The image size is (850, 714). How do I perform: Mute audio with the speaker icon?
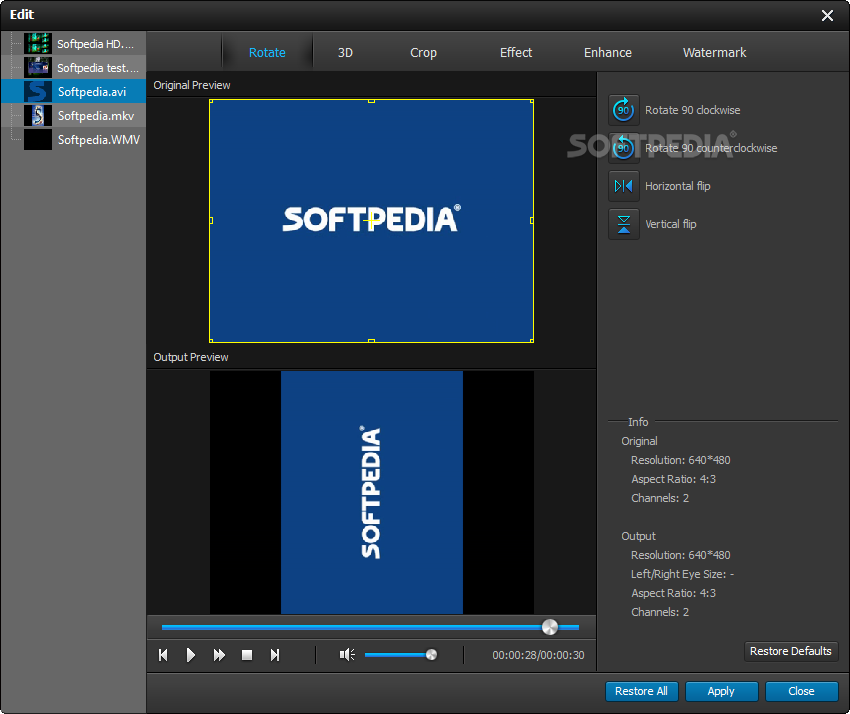[347, 655]
